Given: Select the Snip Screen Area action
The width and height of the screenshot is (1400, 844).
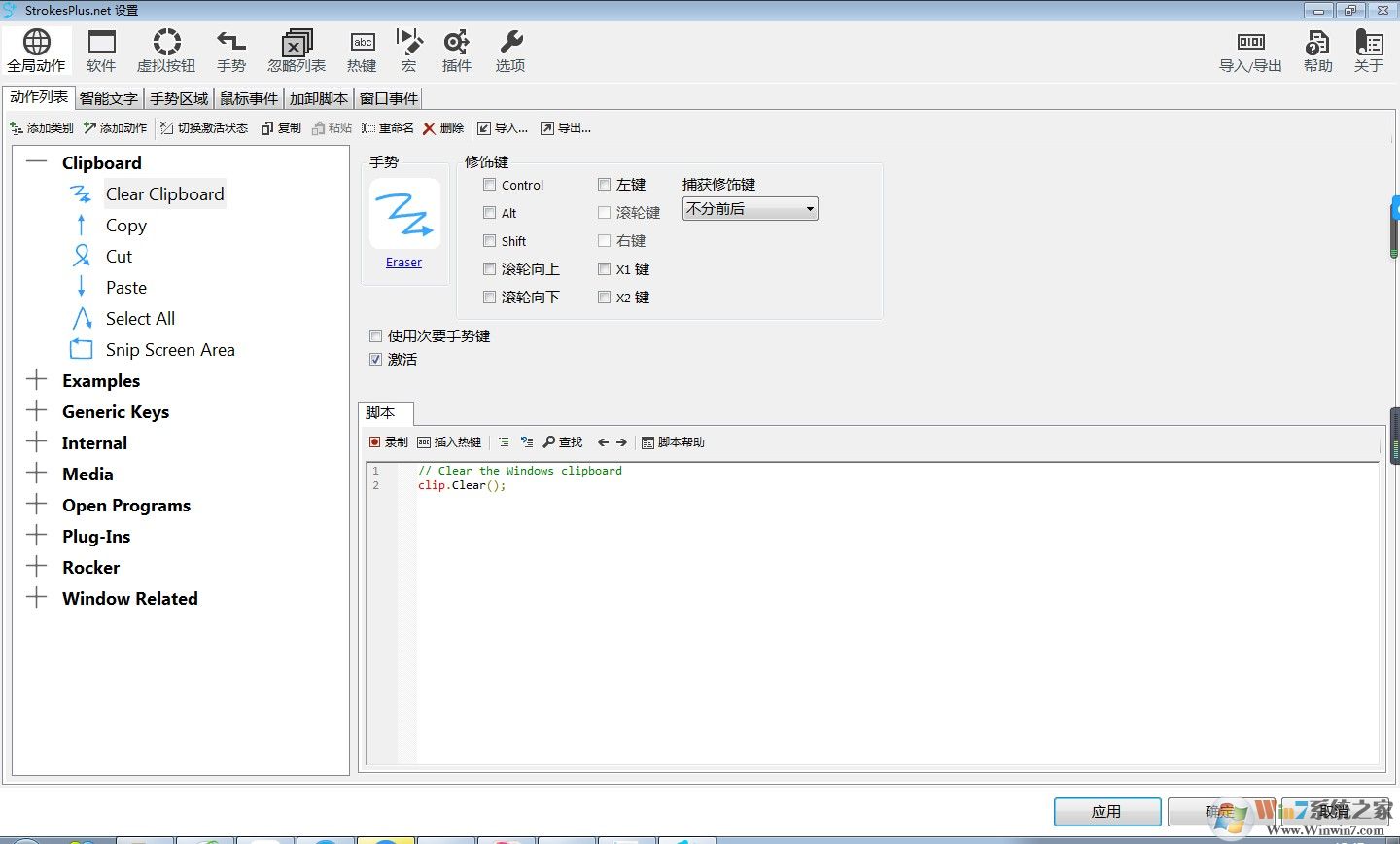Looking at the screenshot, I should 170,349.
